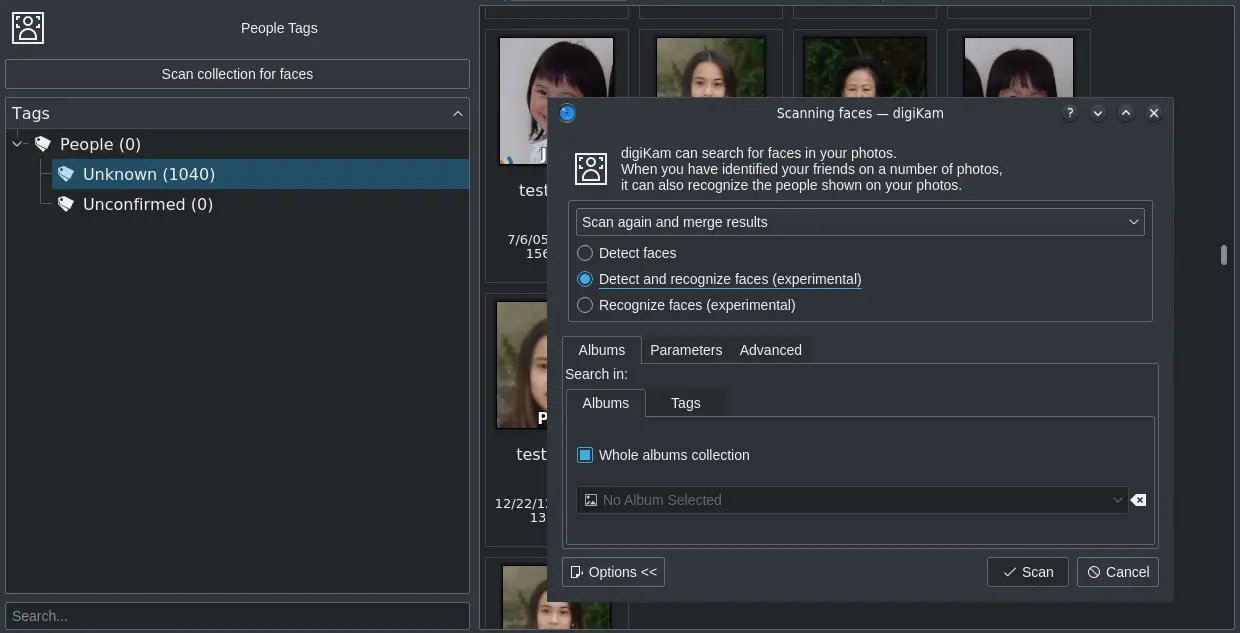Screen dimensions: 1240x633
Task: Clear the album selection with the backspace icon
Action: (1138, 499)
